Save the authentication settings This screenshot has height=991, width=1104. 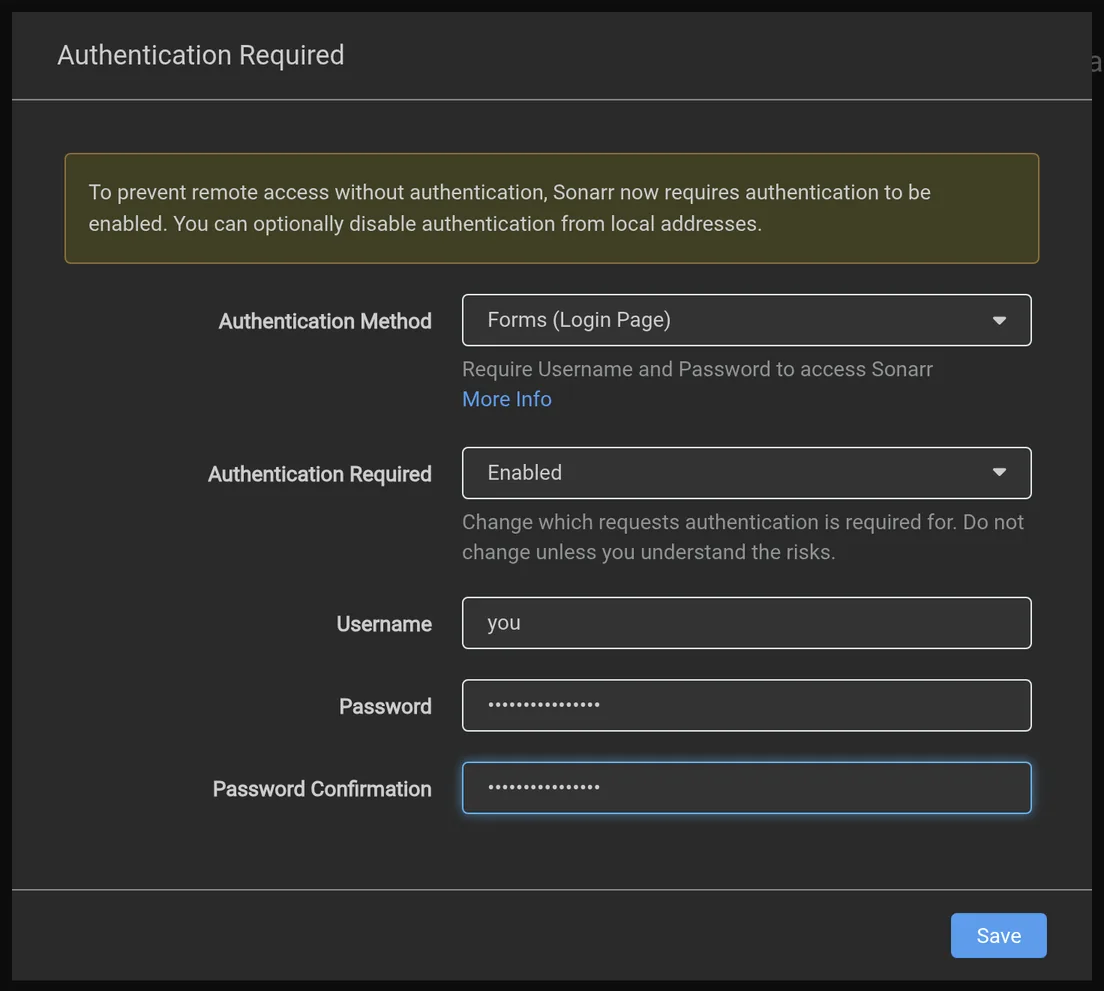[x=998, y=935]
